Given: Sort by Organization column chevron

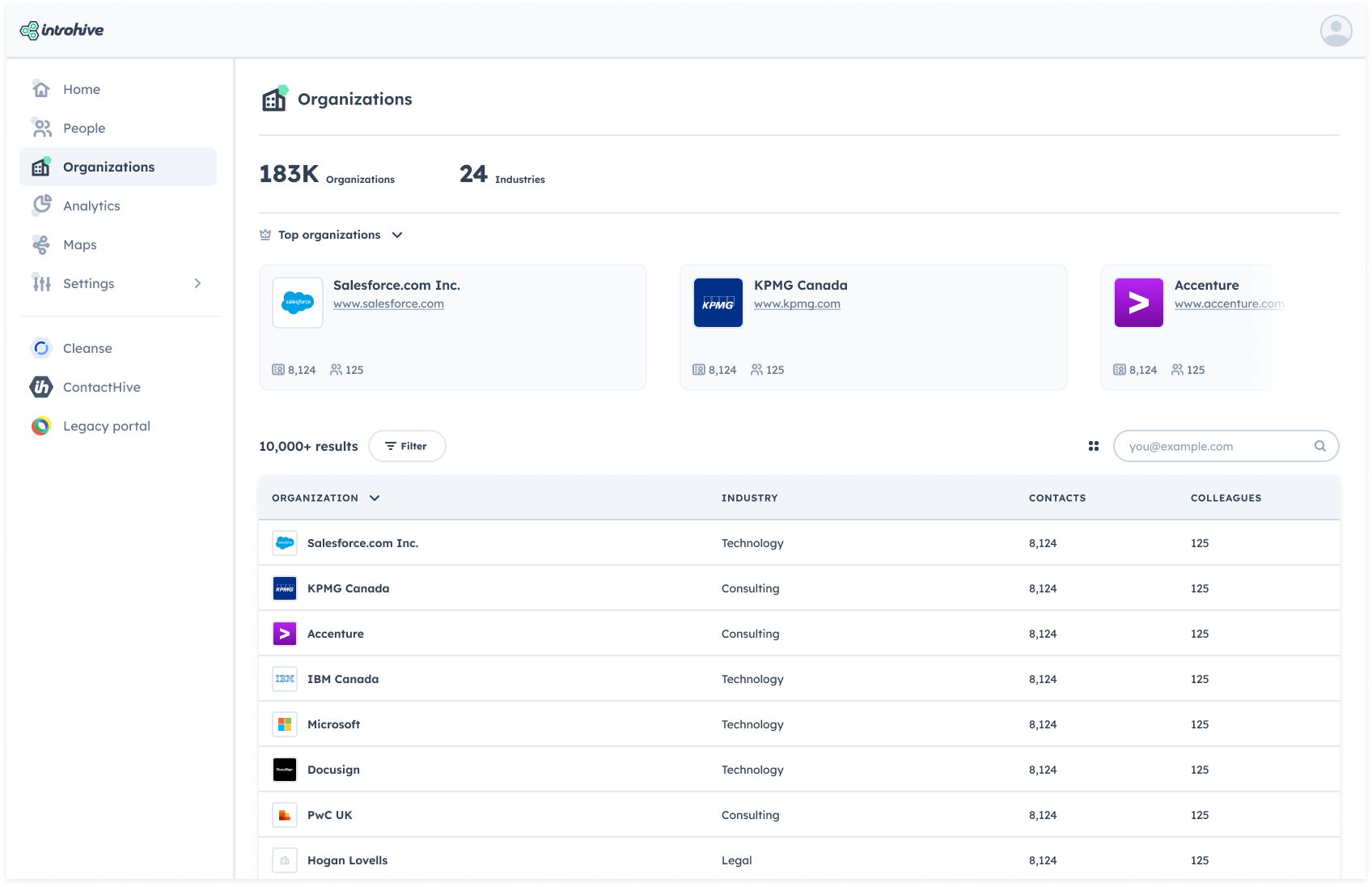Looking at the screenshot, I should [375, 498].
